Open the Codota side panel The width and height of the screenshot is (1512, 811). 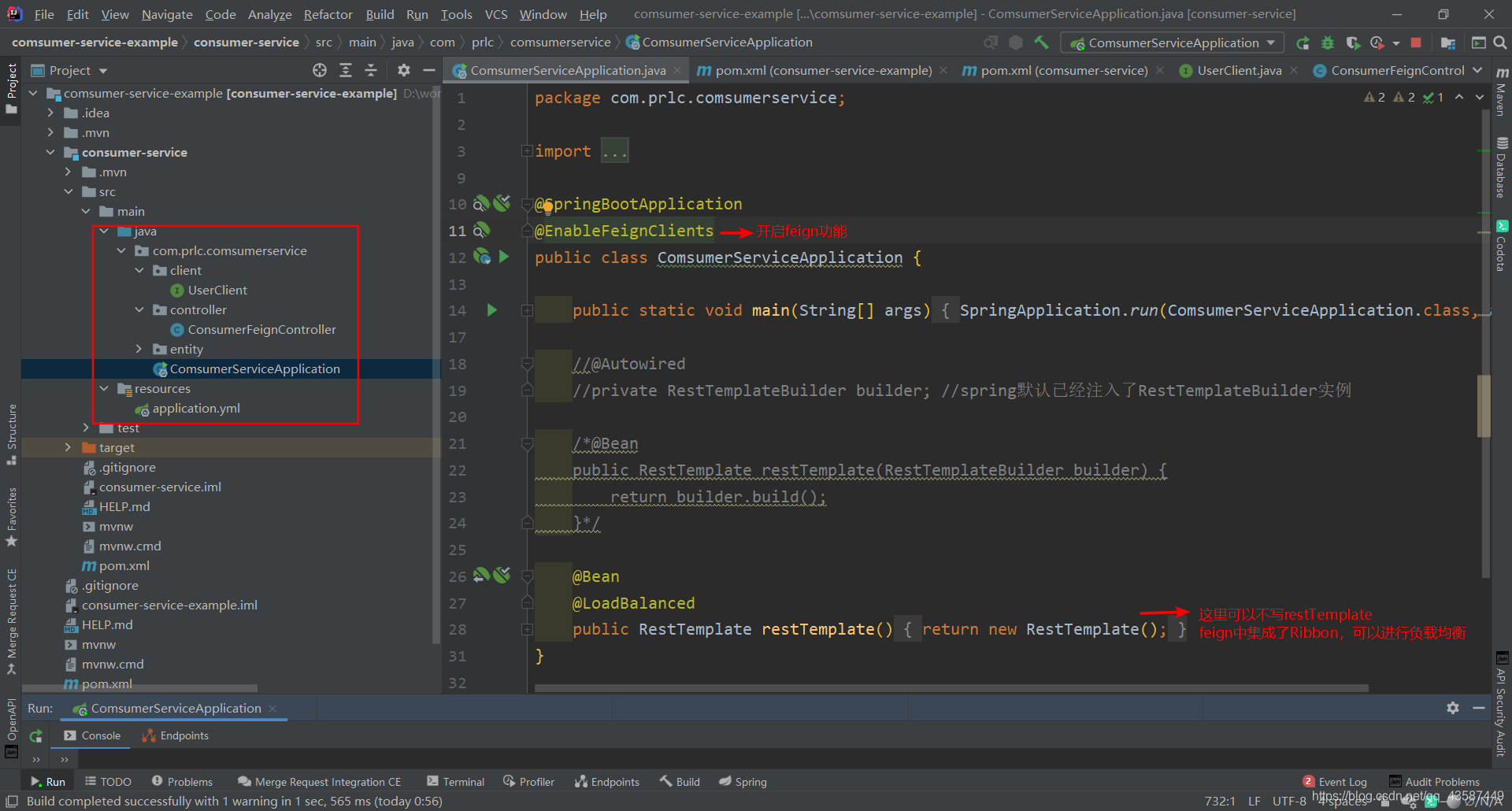click(x=1502, y=246)
